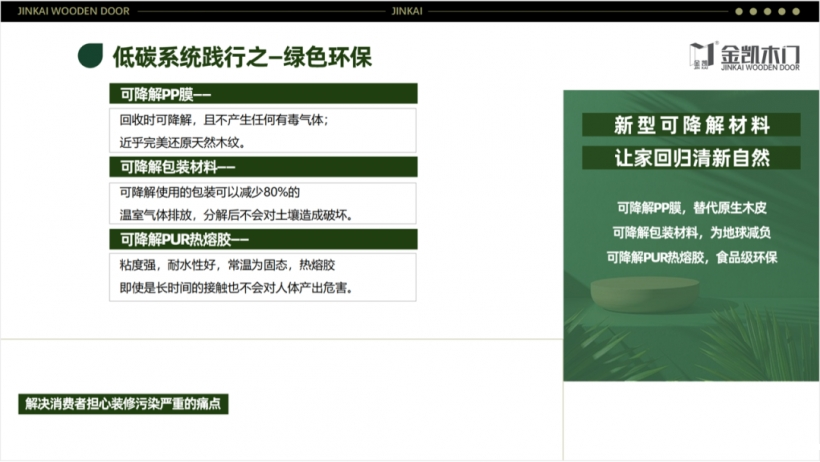Click the middle gold dot in top bar
Image resolution: width=820 pixels, height=462 pixels.
click(x=768, y=11)
